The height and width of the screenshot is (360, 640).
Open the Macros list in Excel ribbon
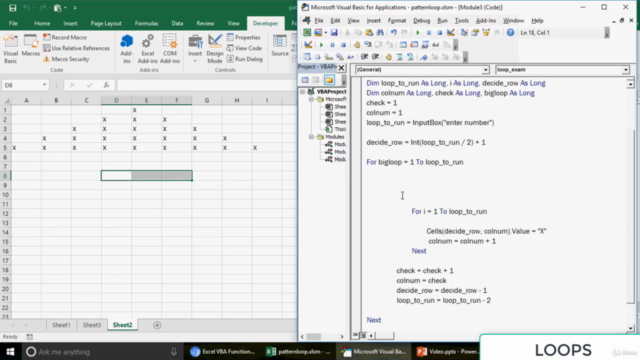[x=31, y=46]
